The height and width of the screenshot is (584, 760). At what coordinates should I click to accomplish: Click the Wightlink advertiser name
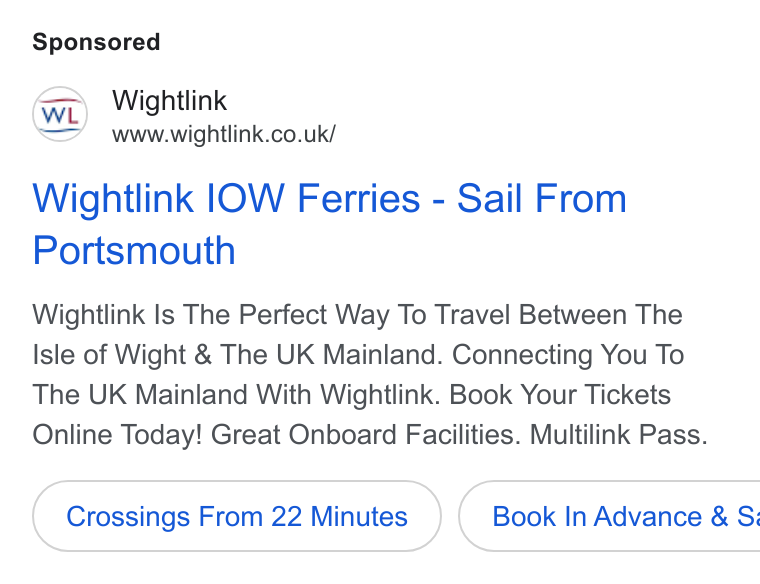[x=169, y=100]
